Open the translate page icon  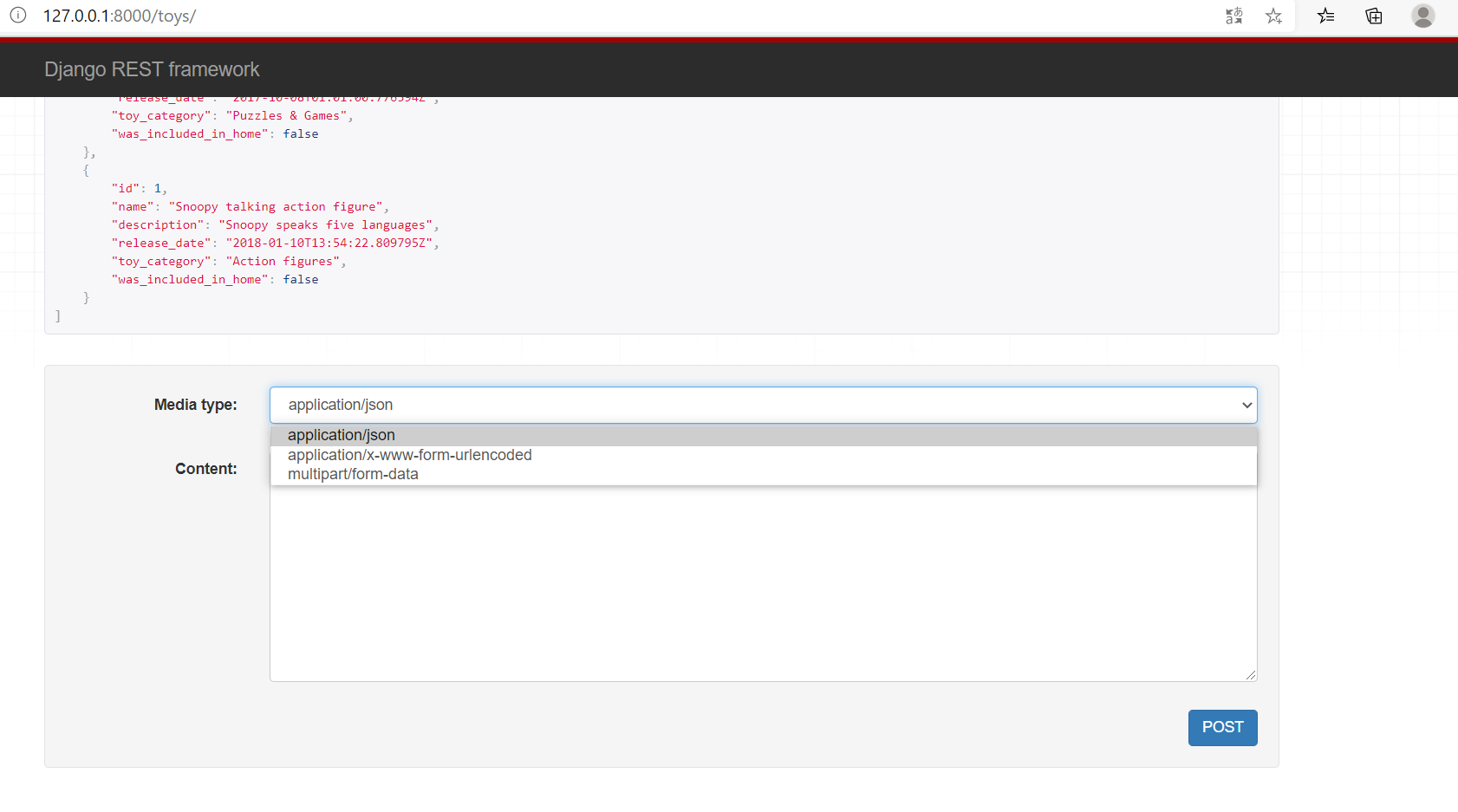(1234, 16)
